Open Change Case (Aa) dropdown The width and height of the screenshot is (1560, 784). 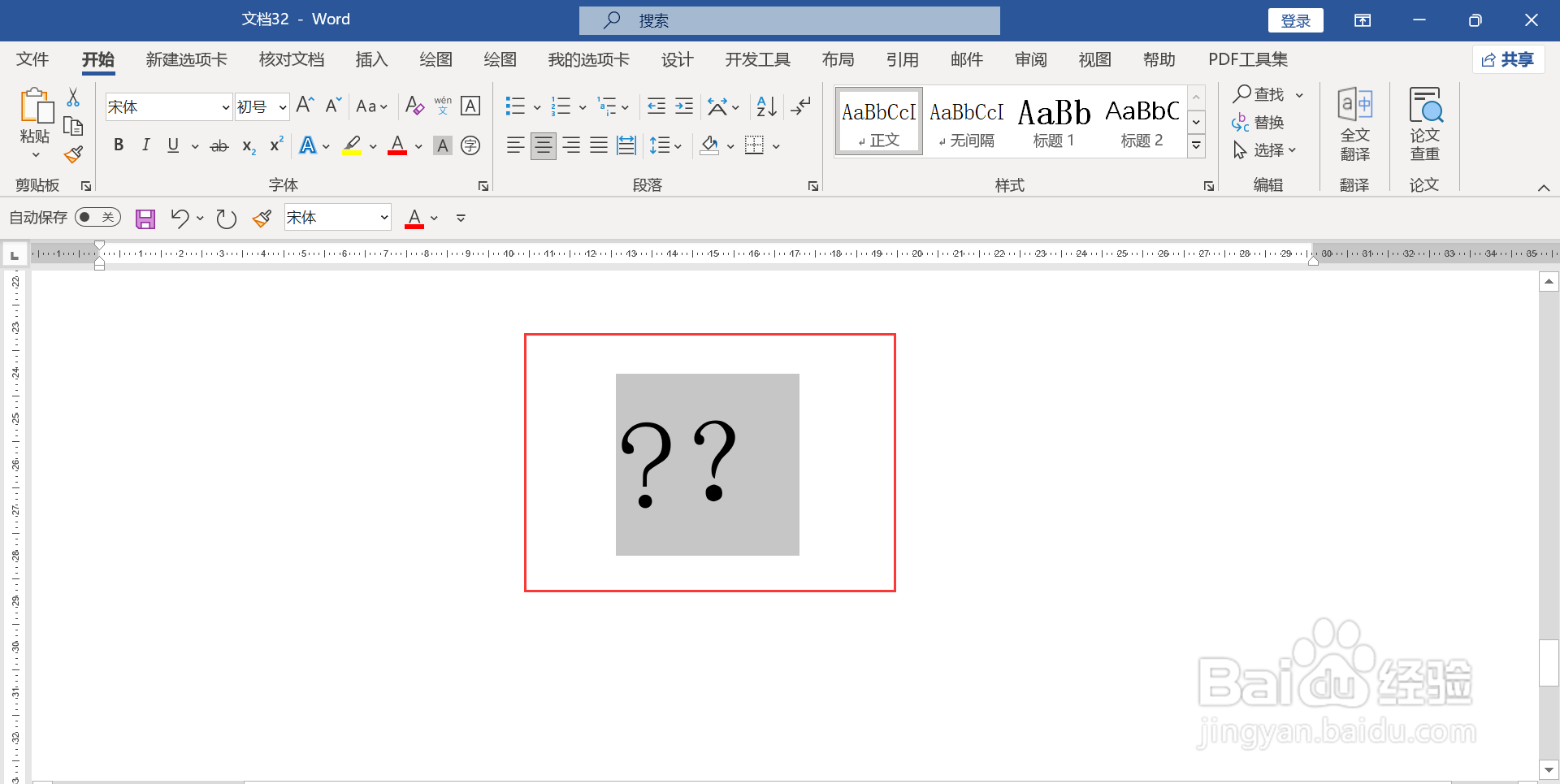(x=372, y=106)
